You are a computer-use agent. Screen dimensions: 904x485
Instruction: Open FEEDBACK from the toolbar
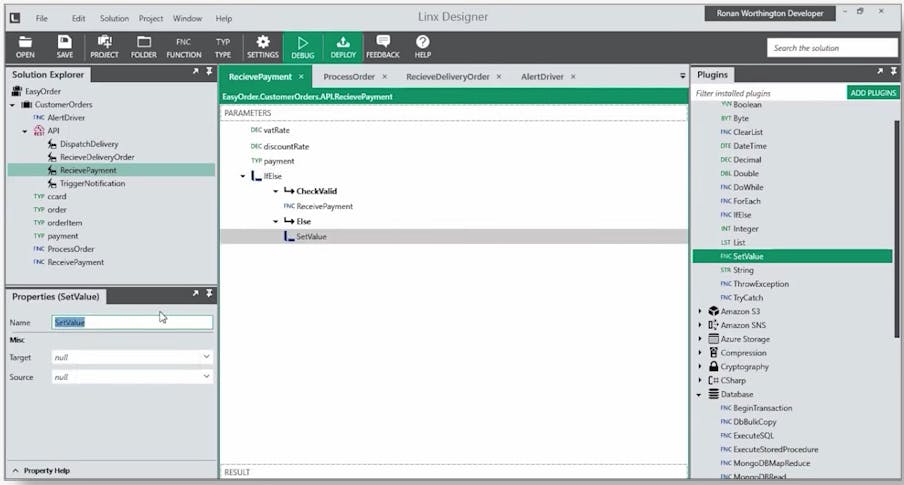click(x=383, y=47)
